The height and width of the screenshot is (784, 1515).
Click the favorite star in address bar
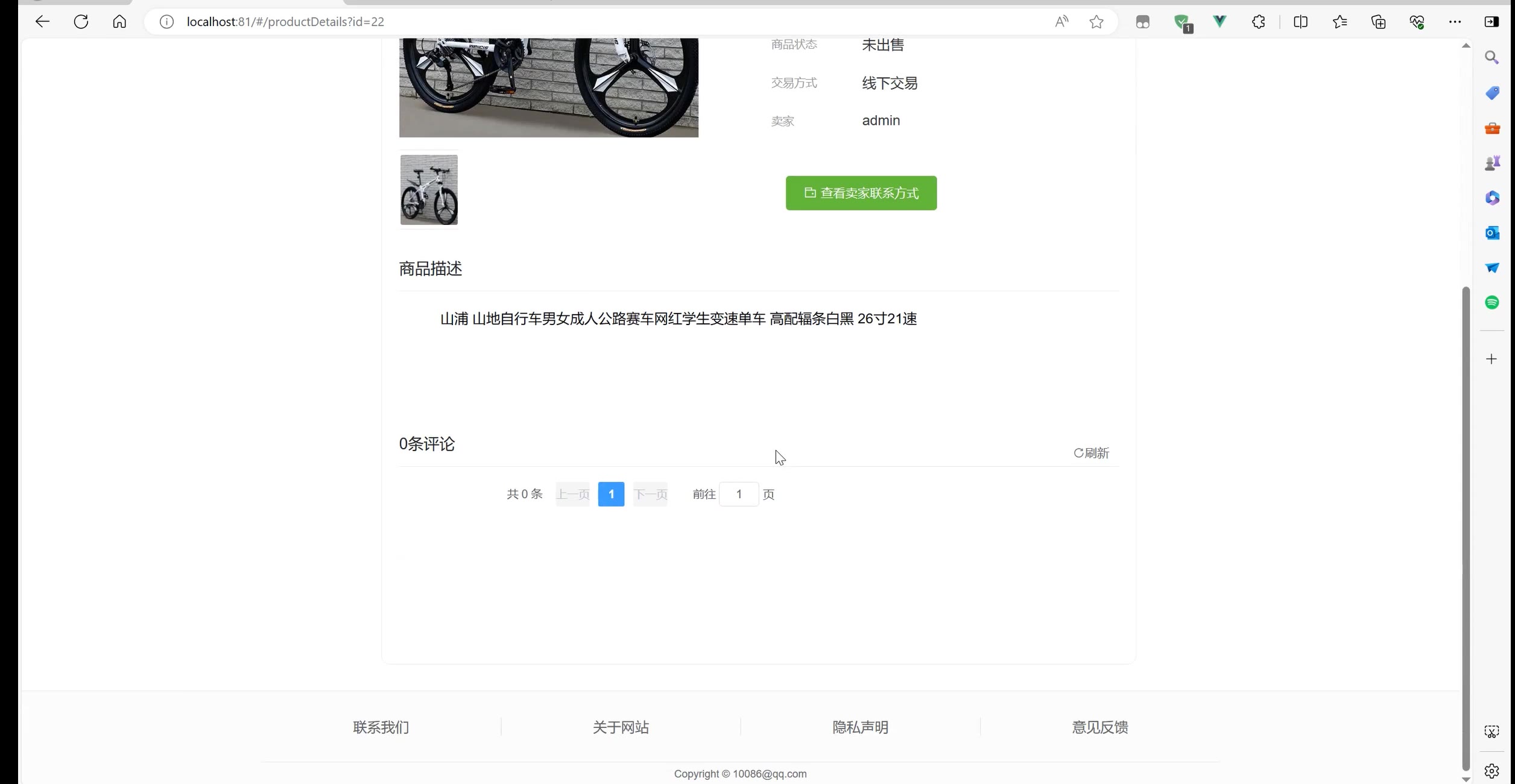(1096, 22)
